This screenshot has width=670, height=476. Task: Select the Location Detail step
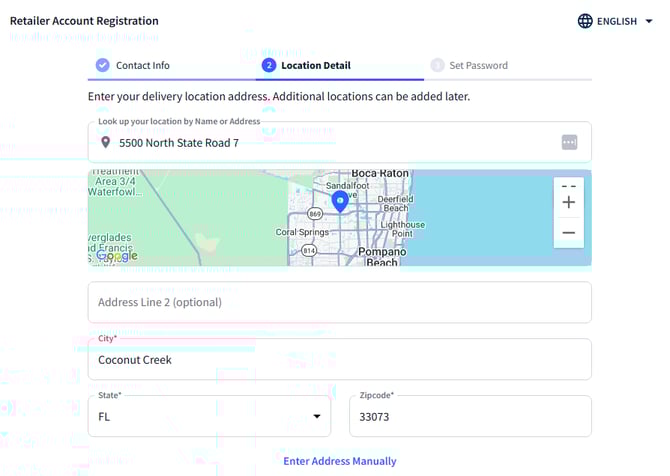pos(315,65)
